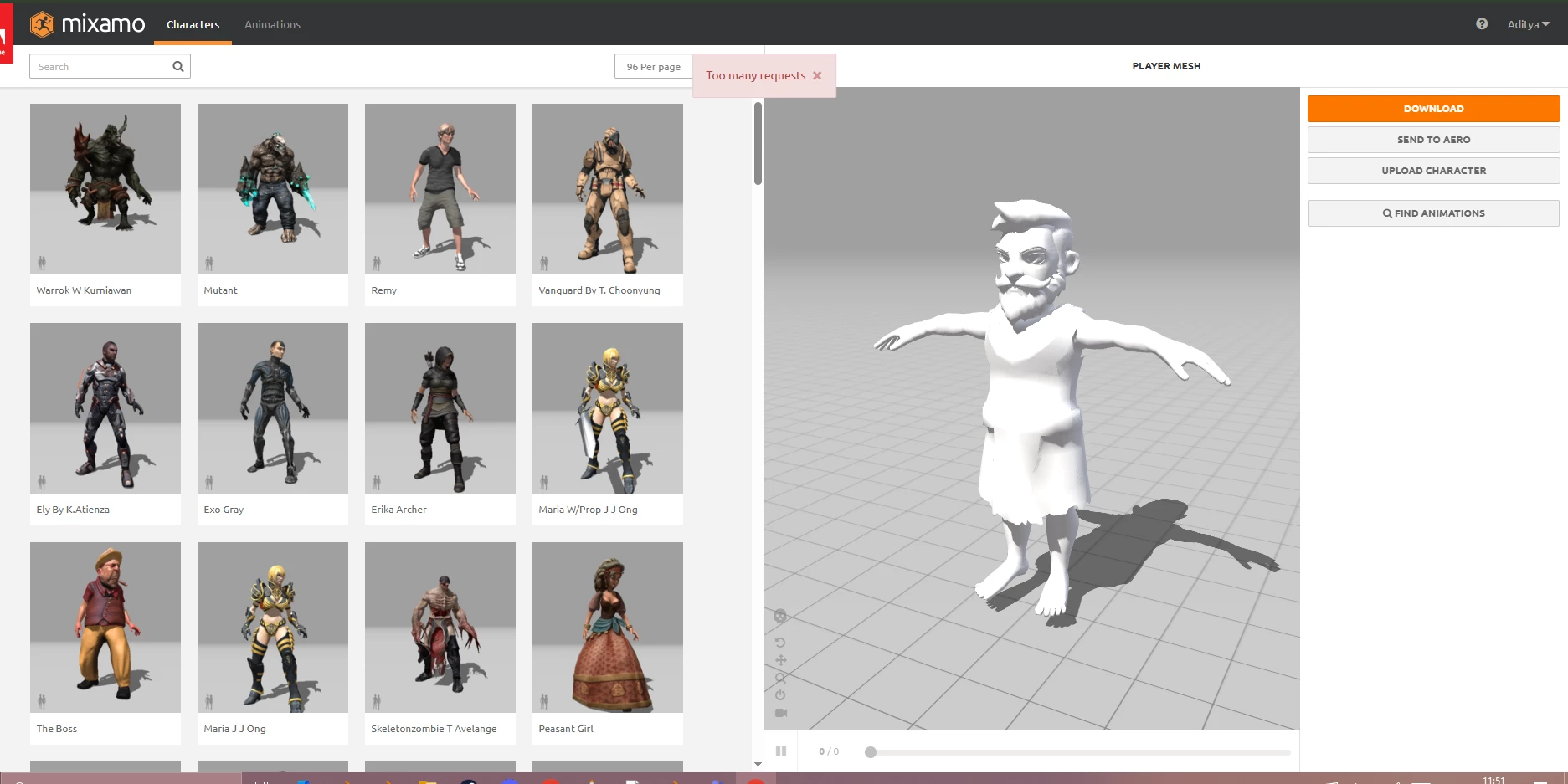
Task: Click the rig figure icon on Erika Archer thumbnail
Action: 377,483
